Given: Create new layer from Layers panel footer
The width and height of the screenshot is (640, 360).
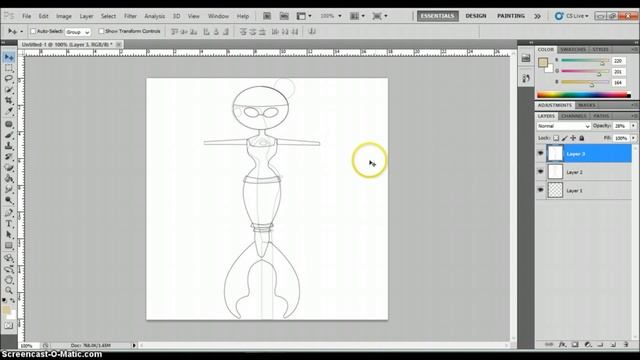Looking at the screenshot, I should (x=613, y=344).
